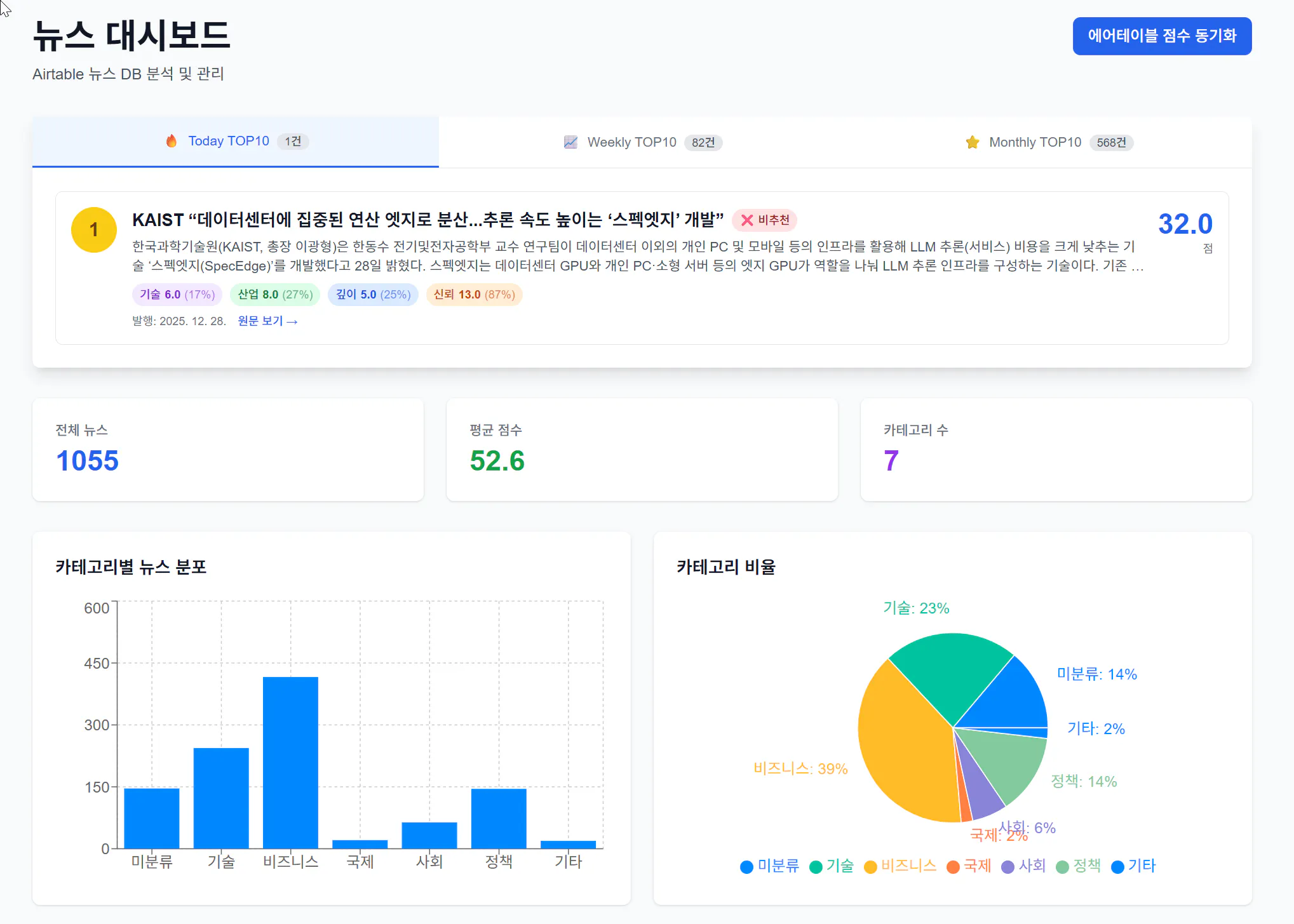Click the 사회 bar in bar chart
The height and width of the screenshot is (924, 1294).
click(429, 835)
